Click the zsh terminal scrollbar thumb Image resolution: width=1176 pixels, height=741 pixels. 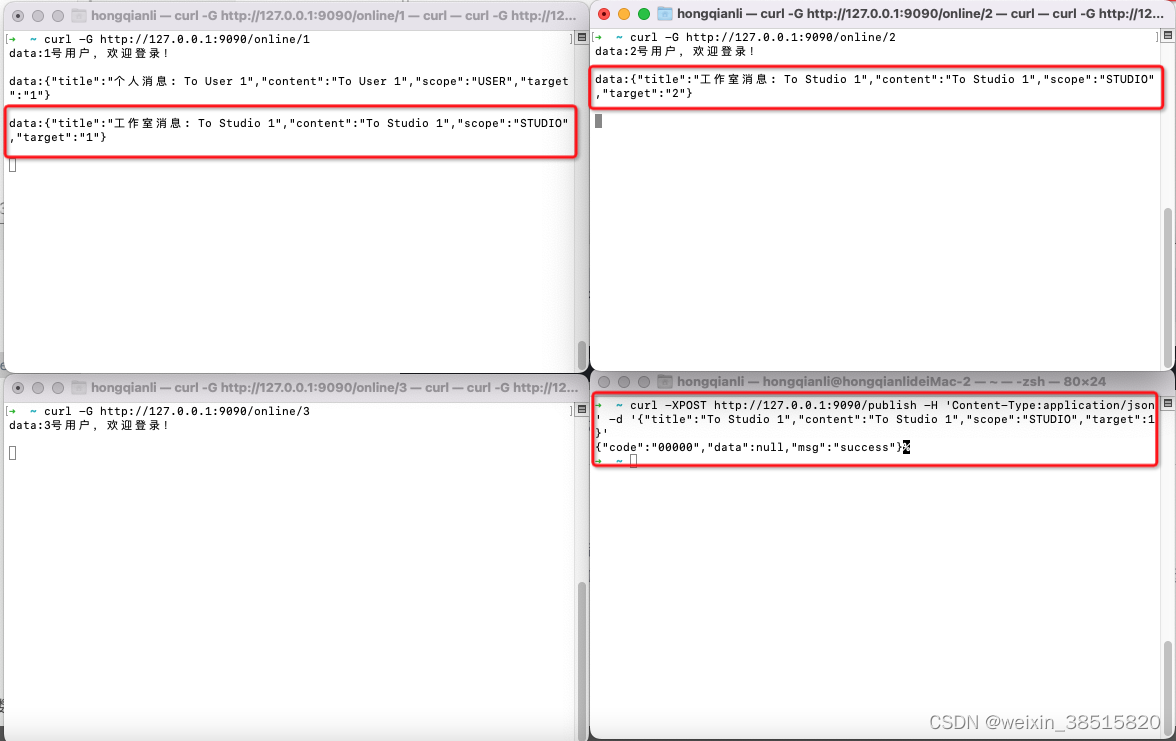point(1168,688)
